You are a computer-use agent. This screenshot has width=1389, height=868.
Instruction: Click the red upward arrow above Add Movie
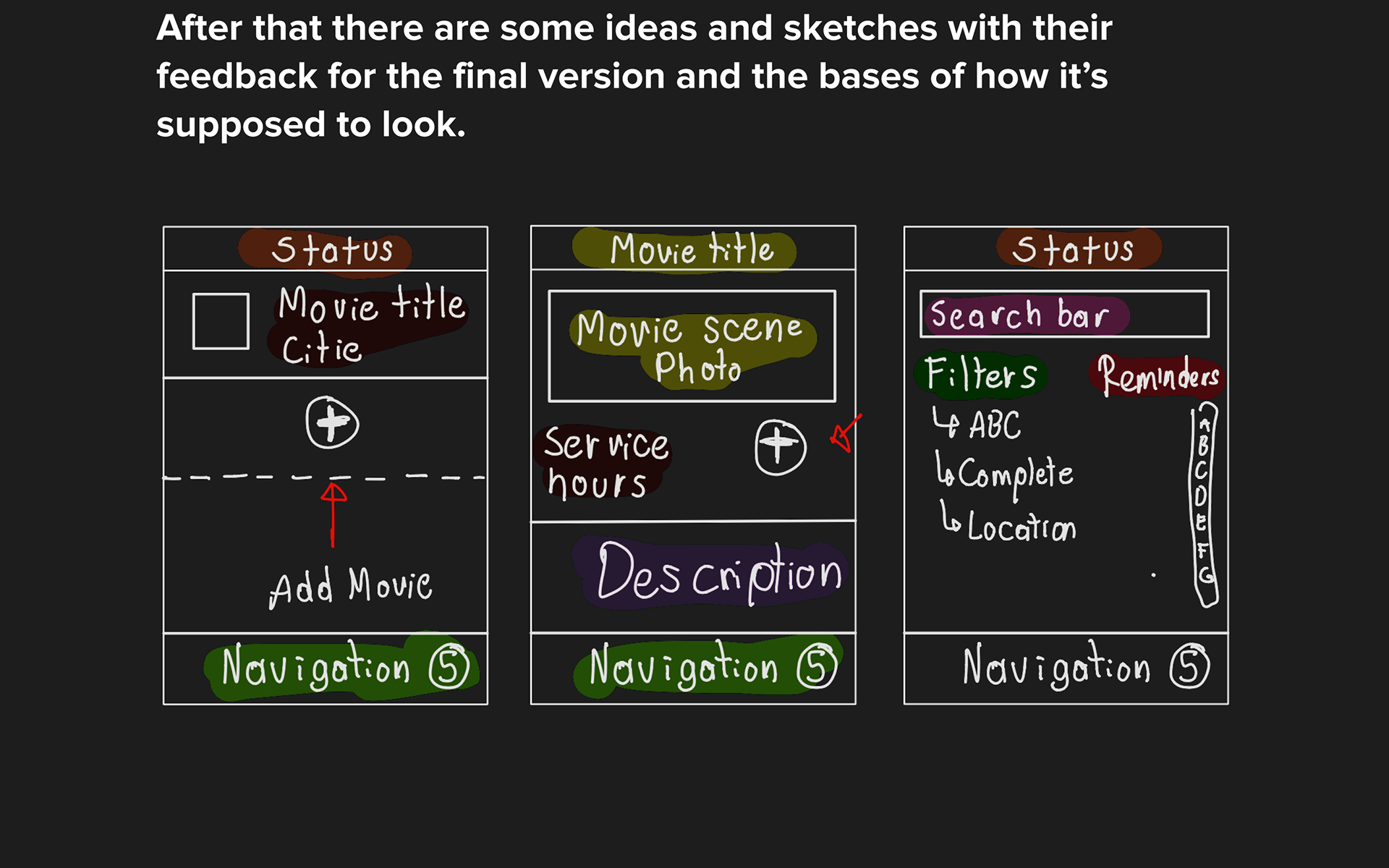333,512
